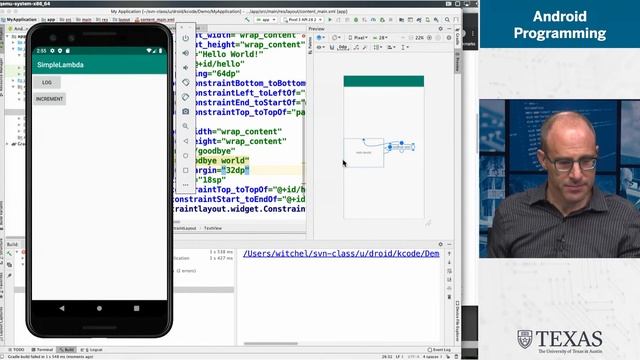Click the up arrow icon in build output

[x=449, y=253]
